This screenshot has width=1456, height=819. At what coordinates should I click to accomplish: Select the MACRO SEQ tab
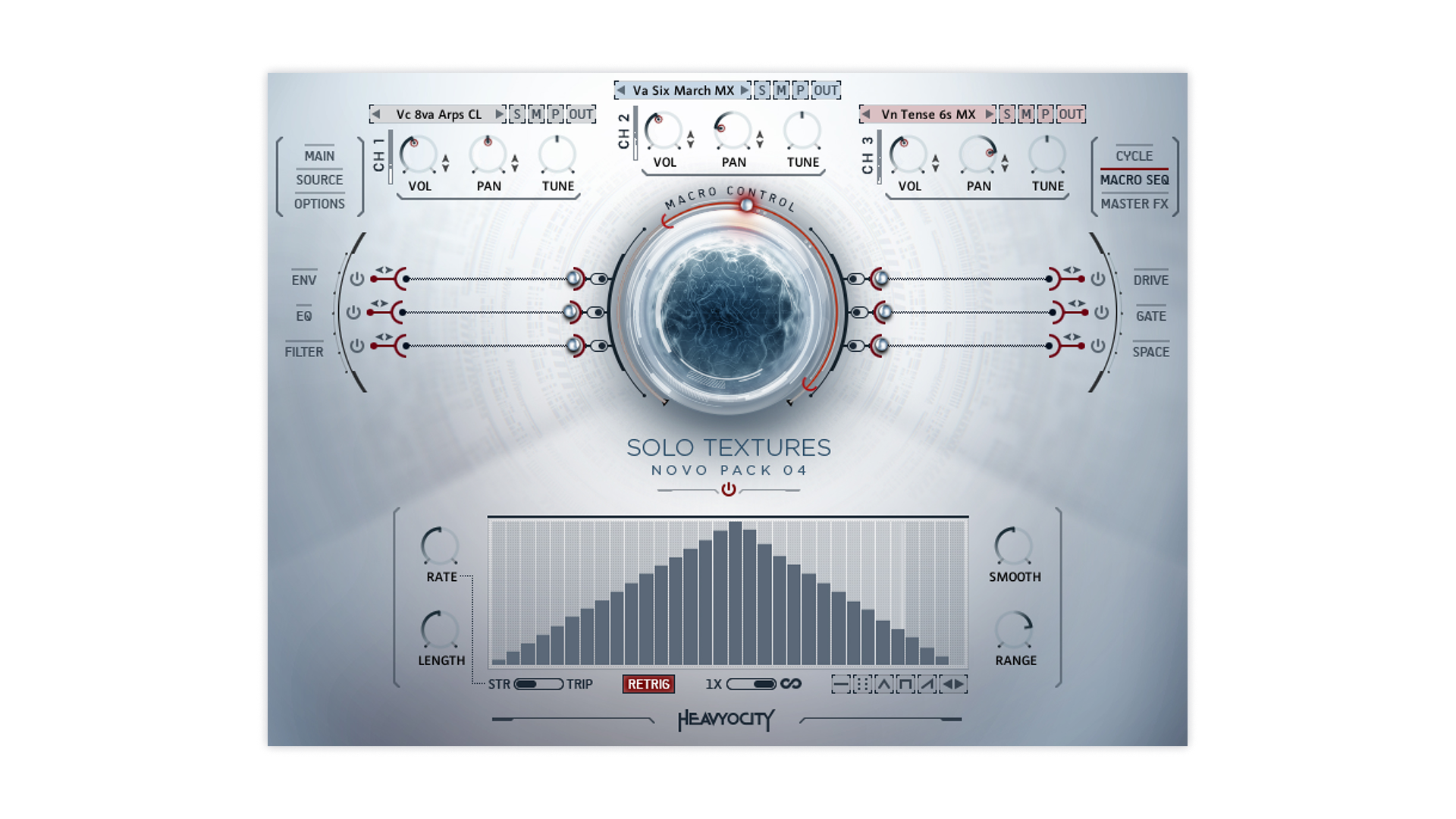pyautogui.click(x=1134, y=180)
